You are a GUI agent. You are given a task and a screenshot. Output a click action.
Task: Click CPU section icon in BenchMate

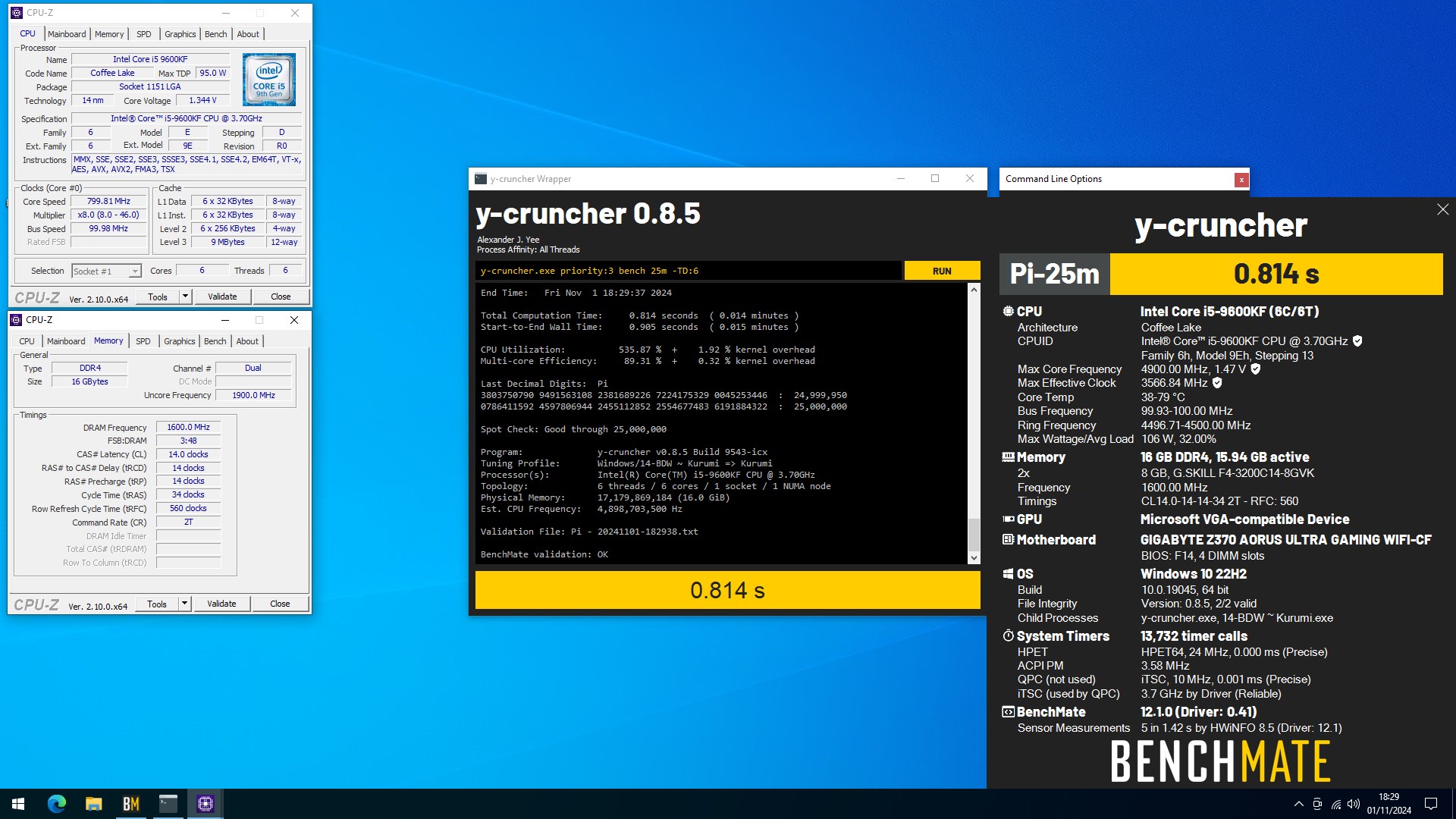(1008, 312)
